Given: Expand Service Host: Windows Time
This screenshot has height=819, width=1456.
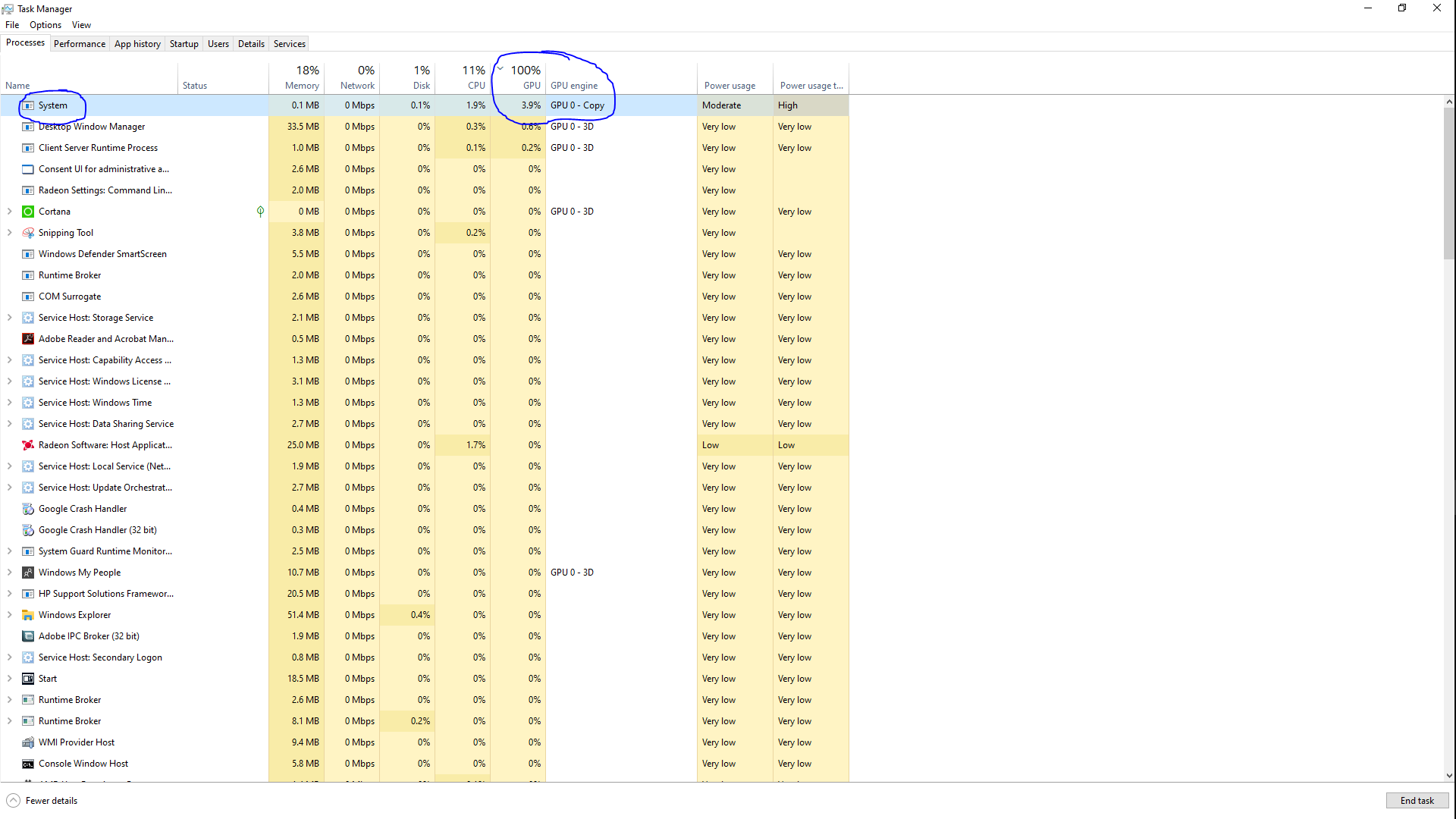Looking at the screenshot, I should click(9, 403).
